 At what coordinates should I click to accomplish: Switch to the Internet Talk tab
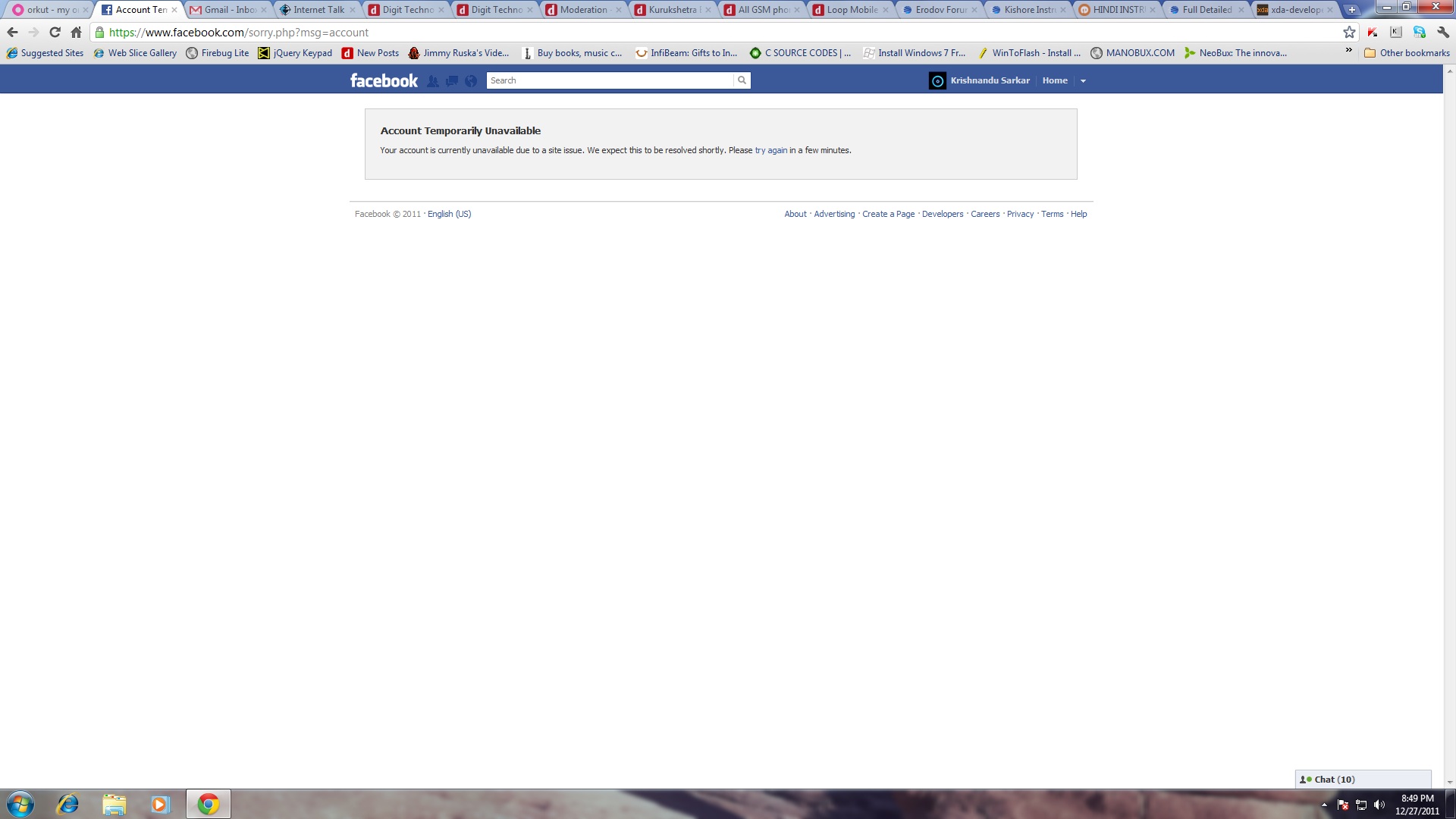(x=317, y=10)
